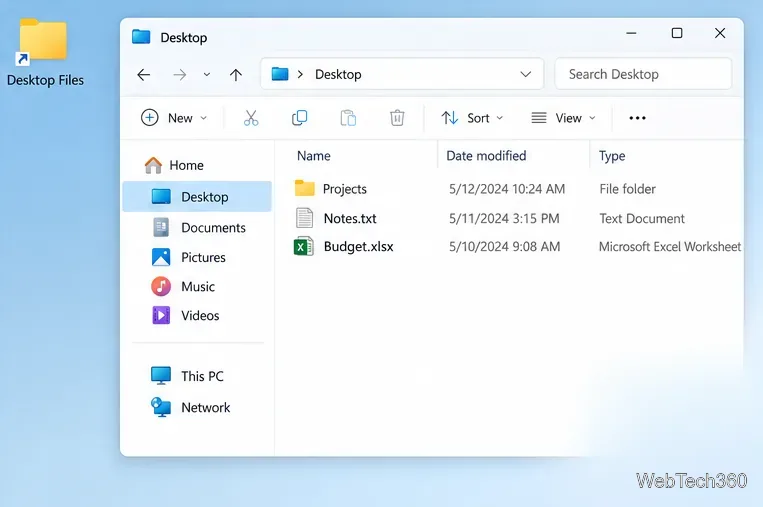Select Home in the navigation pane
Image resolution: width=763 pixels, height=507 pixels.
[174, 165]
